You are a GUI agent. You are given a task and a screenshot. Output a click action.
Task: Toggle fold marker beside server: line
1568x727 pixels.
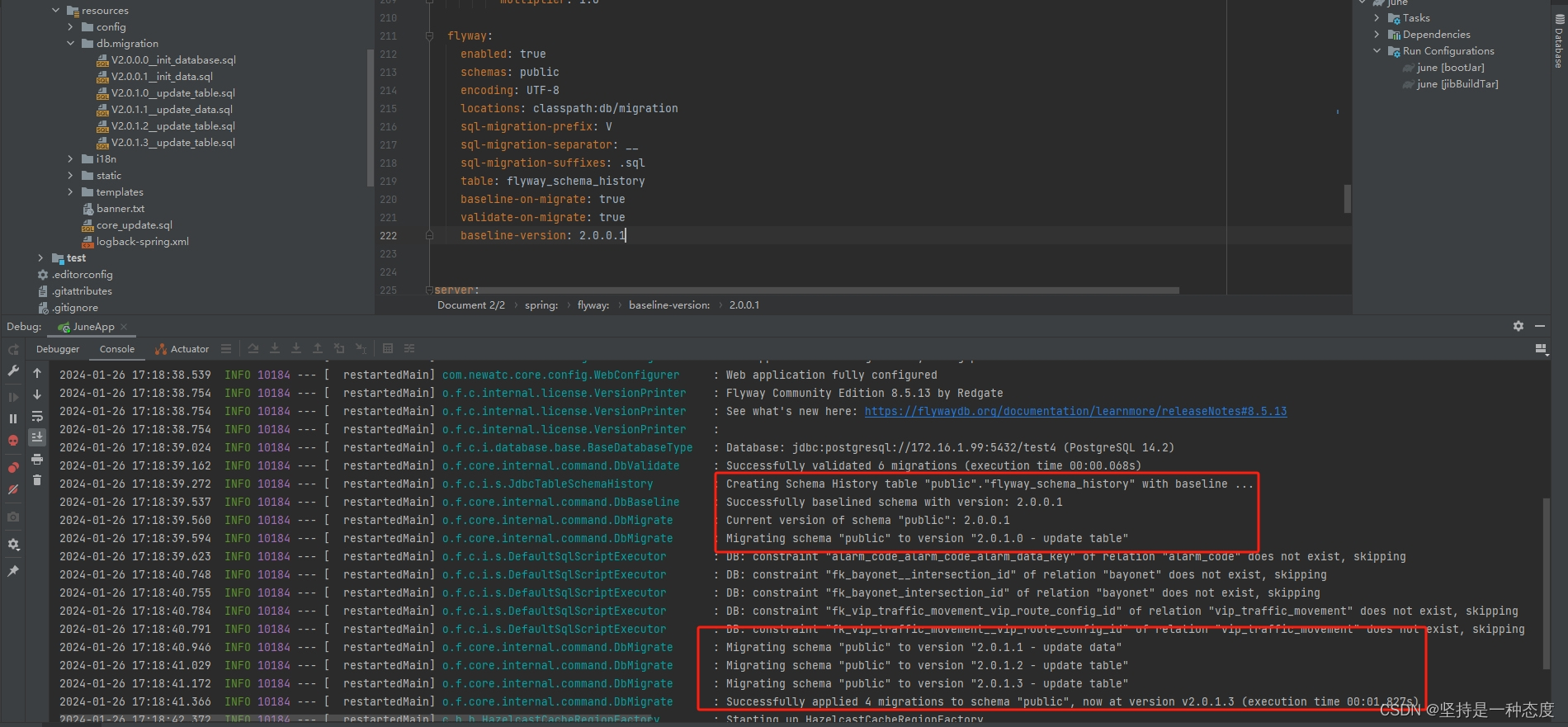coord(429,290)
